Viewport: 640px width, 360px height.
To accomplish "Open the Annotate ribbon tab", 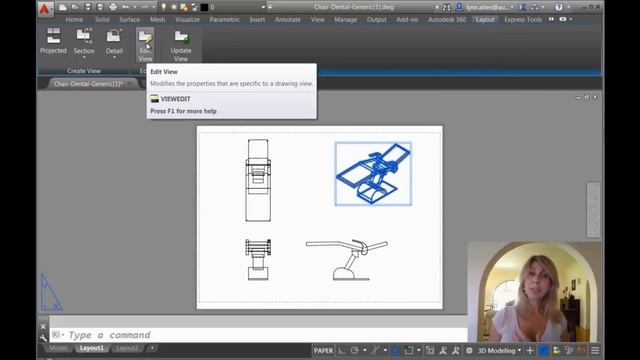I will (x=287, y=20).
